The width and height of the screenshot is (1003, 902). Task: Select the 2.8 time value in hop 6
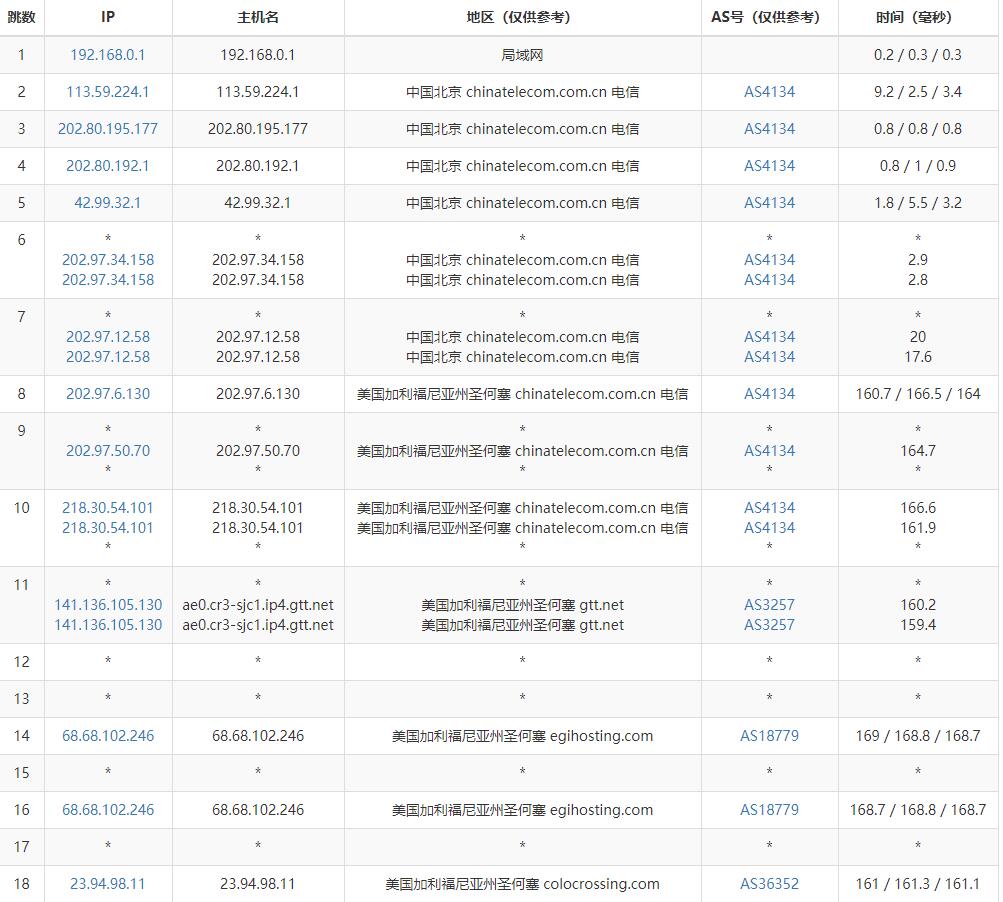coord(918,280)
